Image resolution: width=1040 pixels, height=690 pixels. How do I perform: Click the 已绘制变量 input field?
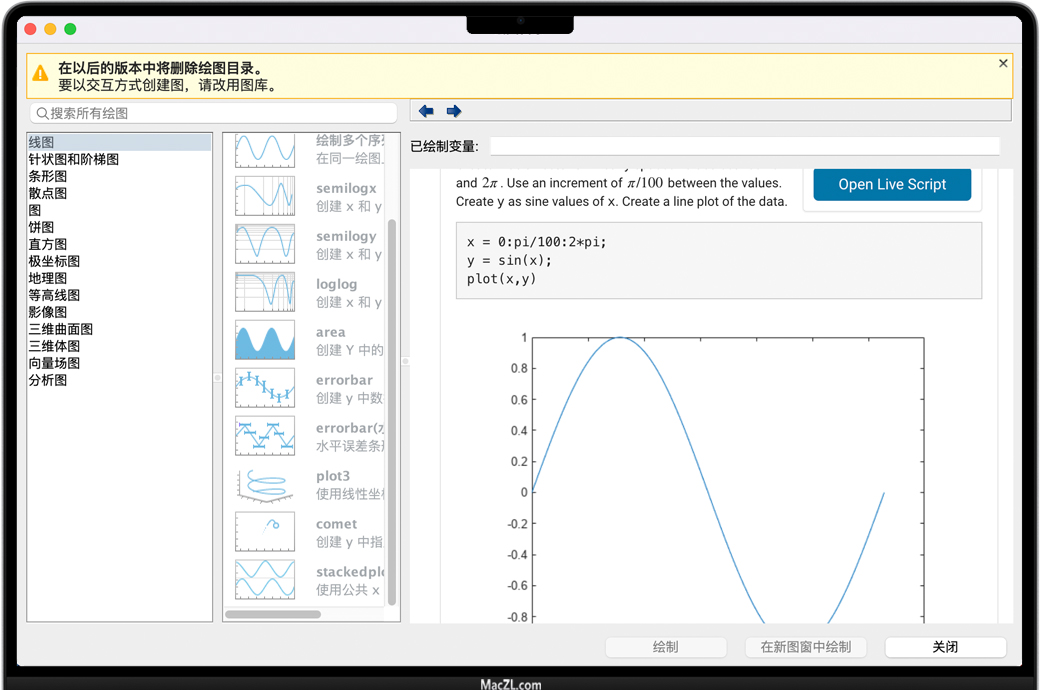tap(745, 147)
